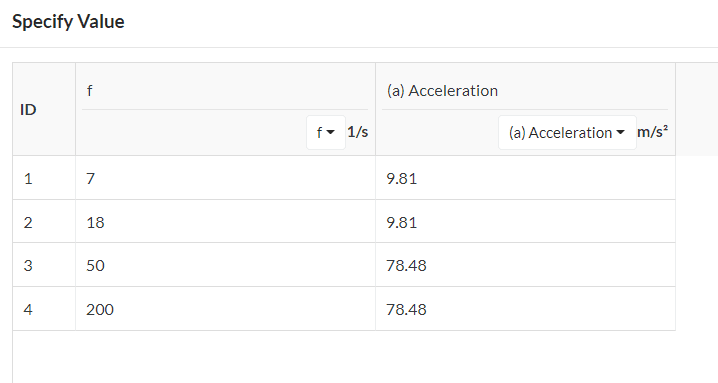718x383 pixels.
Task: Click the m/s² unit label
Action: (653, 132)
